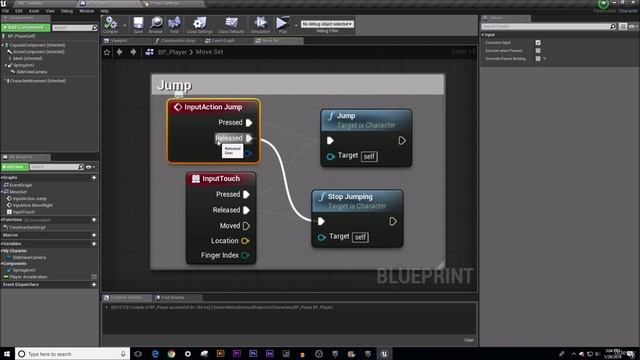Click the BP_Player breadcrumb link
The height and width of the screenshot is (360, 640).
pyautogui.click(x=172, y=52)
